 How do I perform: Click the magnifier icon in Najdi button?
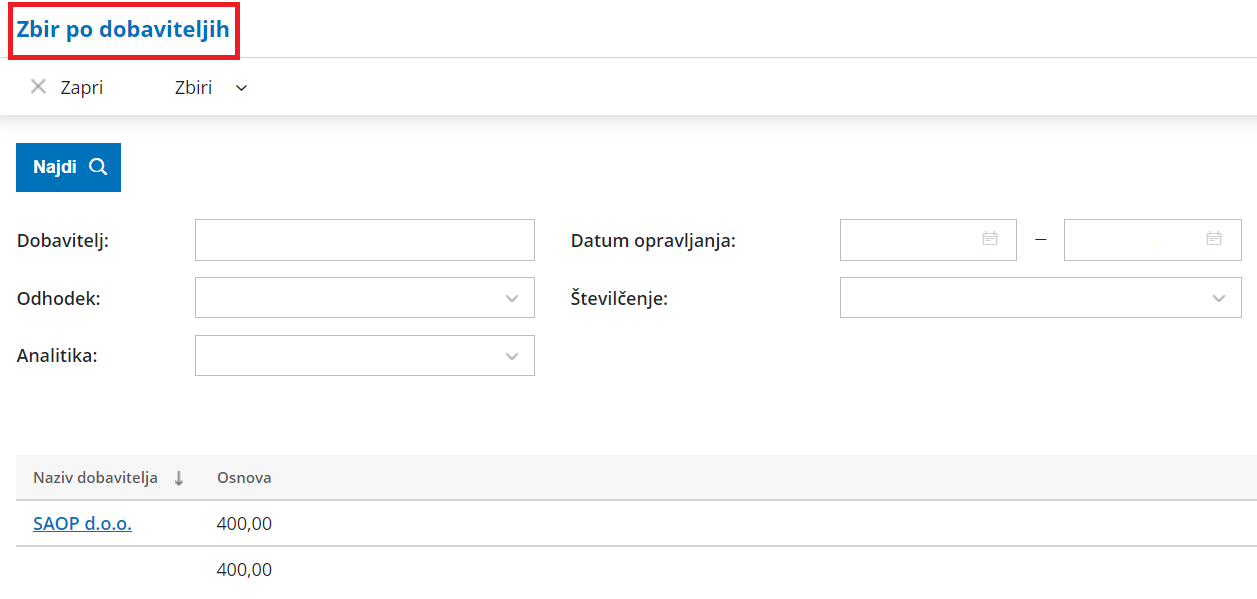(x=98, y=167)
